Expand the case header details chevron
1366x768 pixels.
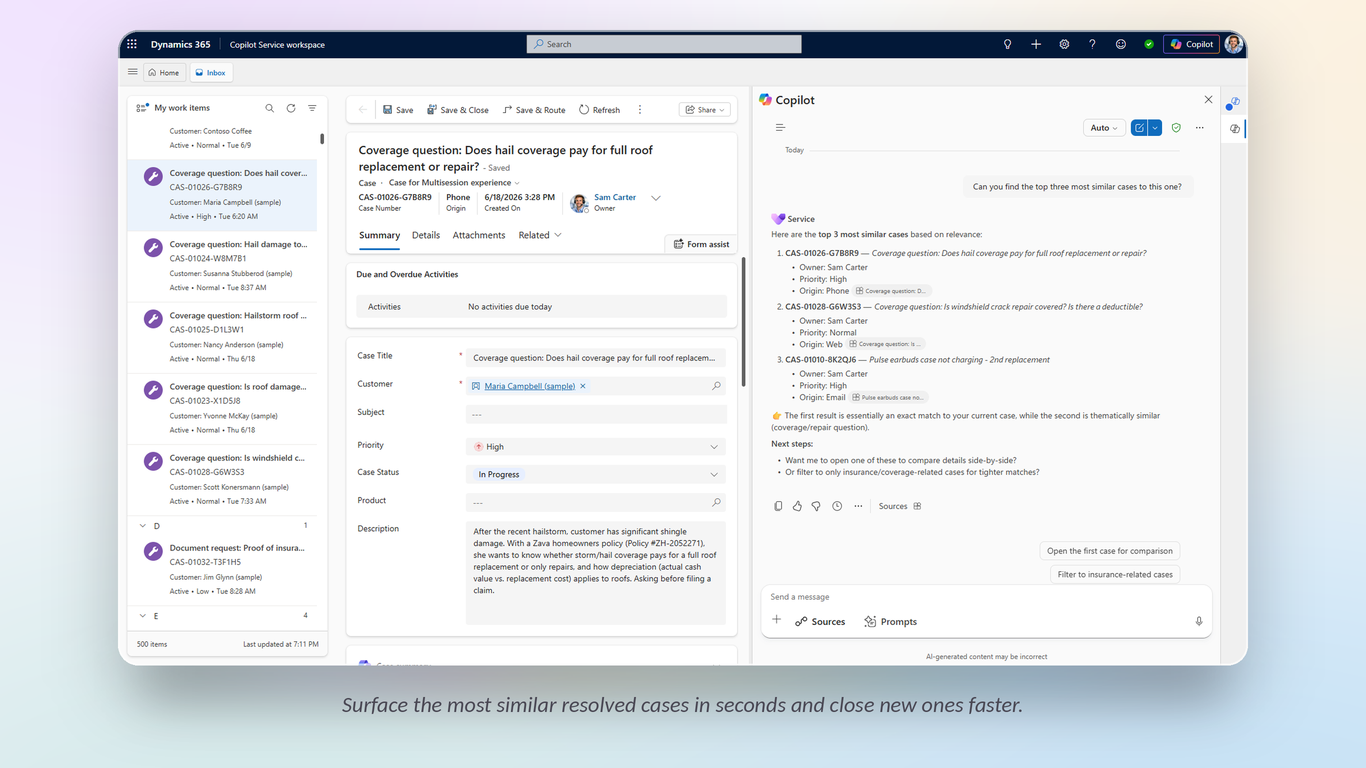pyautogui.click(x=656, y=198)
